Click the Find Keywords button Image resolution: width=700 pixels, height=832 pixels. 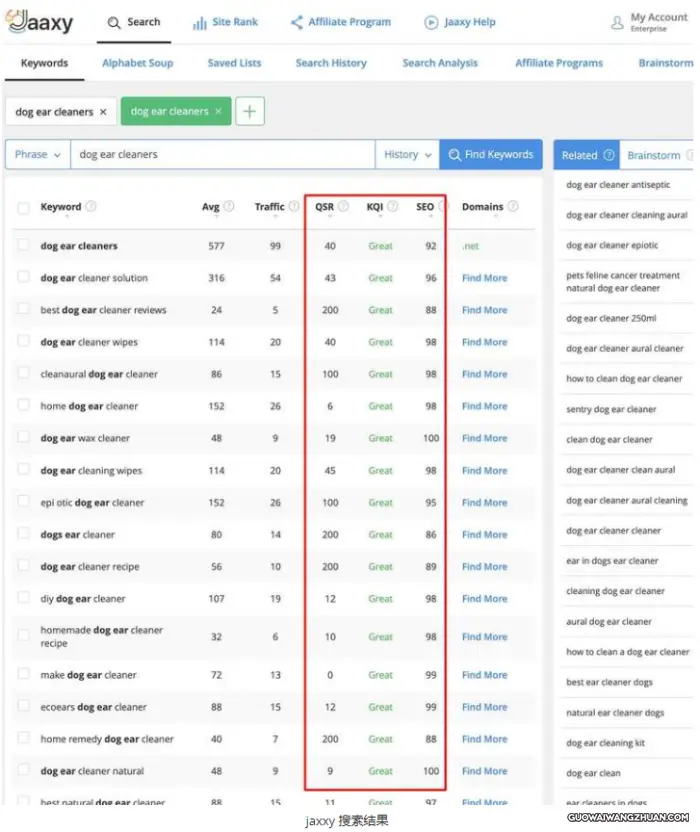491,154
